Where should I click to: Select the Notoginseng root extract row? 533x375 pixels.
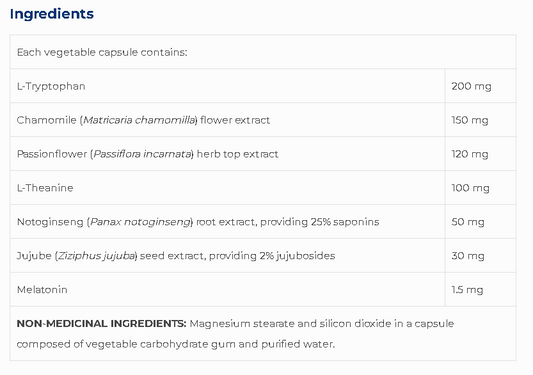tap(263, 222)
